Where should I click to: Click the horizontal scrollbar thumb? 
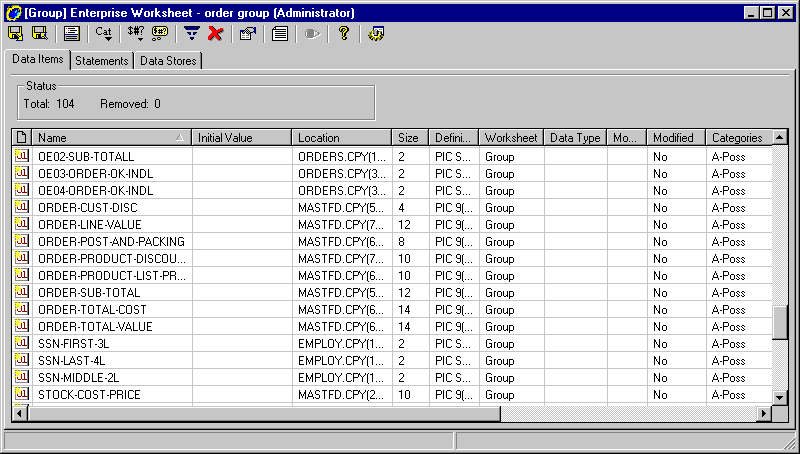coord(264,413)
